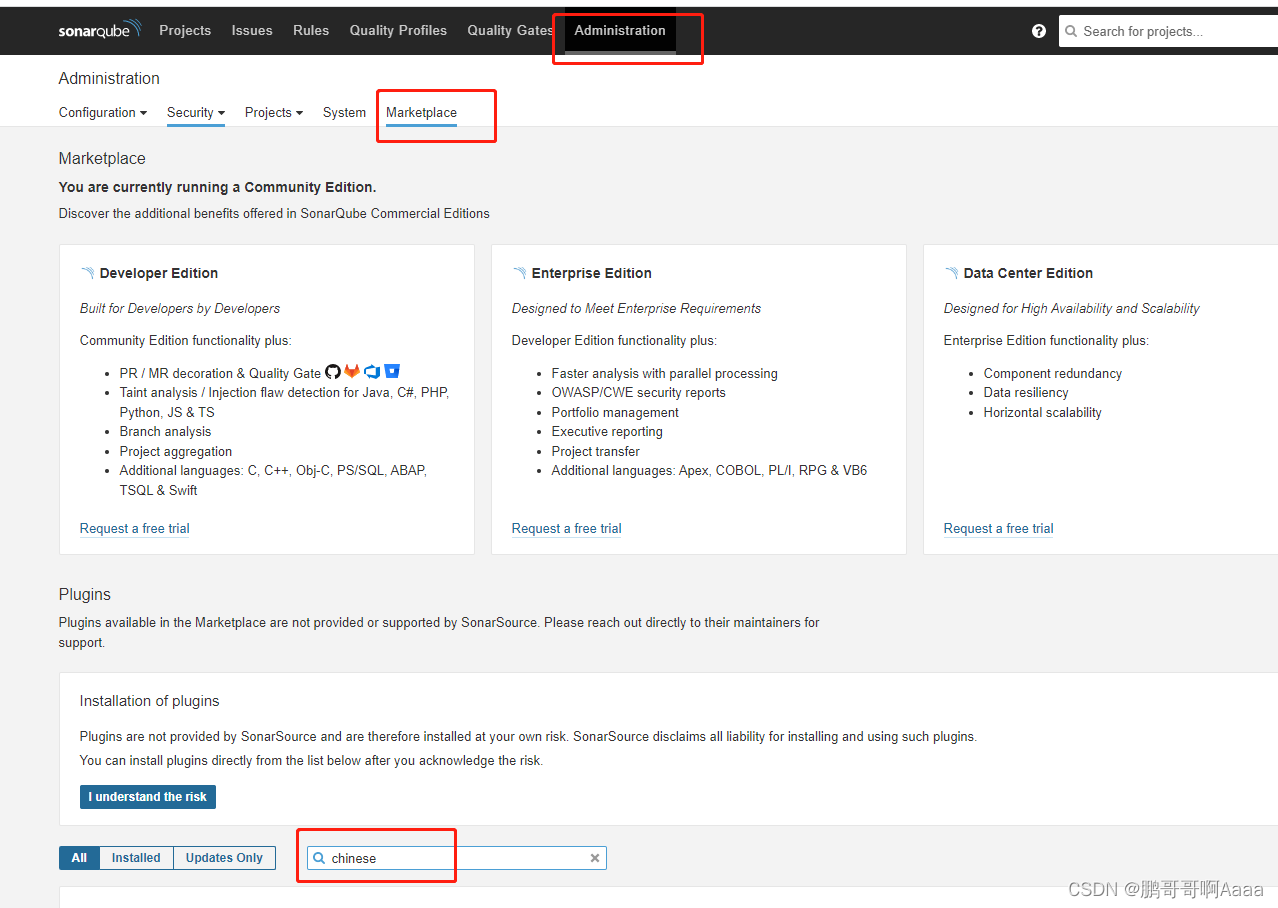Expand the Configuration dropdown

tap(103, 113)
